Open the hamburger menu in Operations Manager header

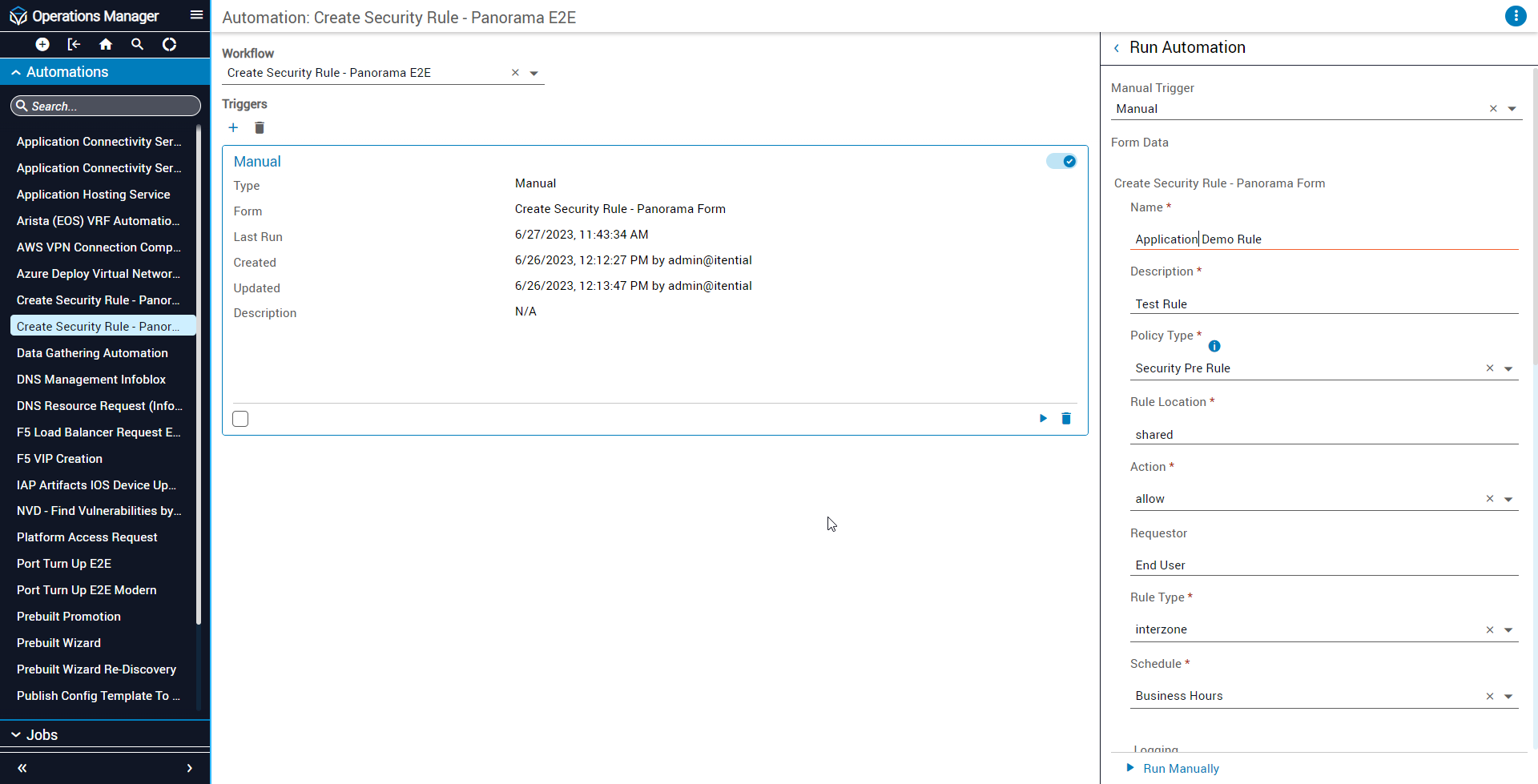[196, 15]
